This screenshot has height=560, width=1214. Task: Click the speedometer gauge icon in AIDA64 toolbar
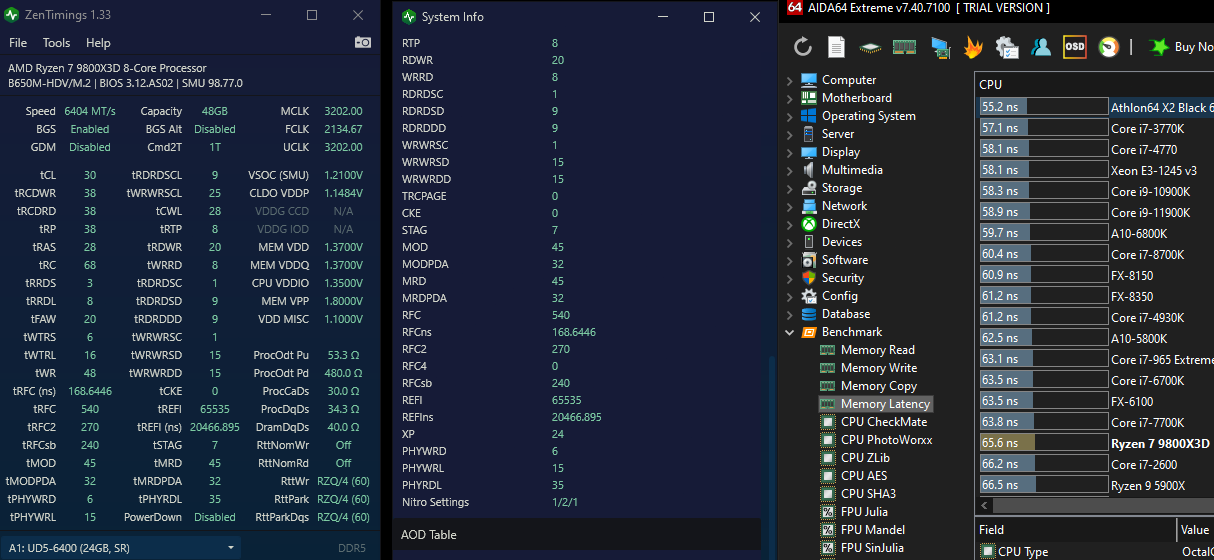point(1109,46)
